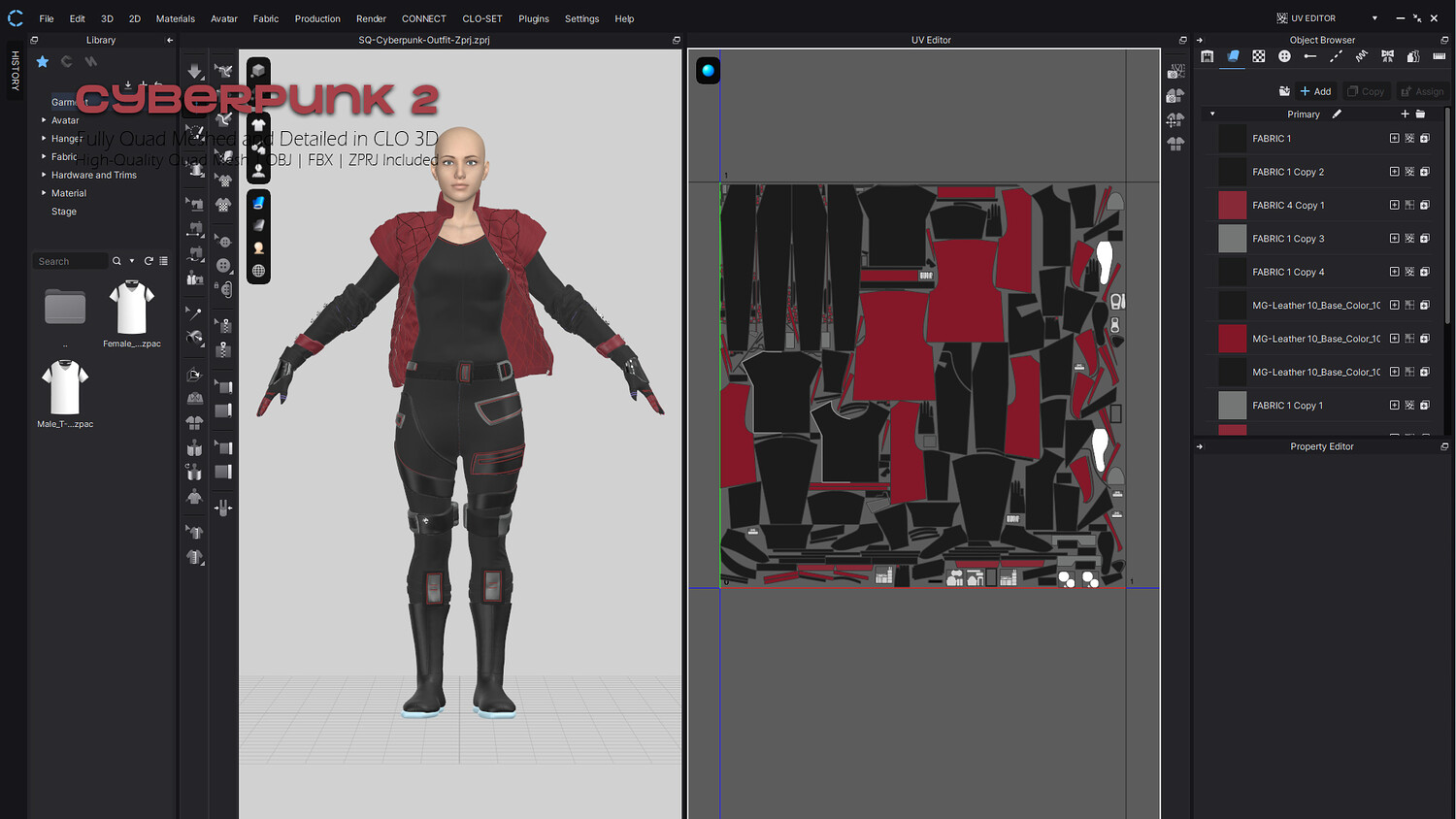Image resolution: width=1456 pixels, height=819 pixels.
Task: Open the Favorites star tab in Library
Action: 43,61
